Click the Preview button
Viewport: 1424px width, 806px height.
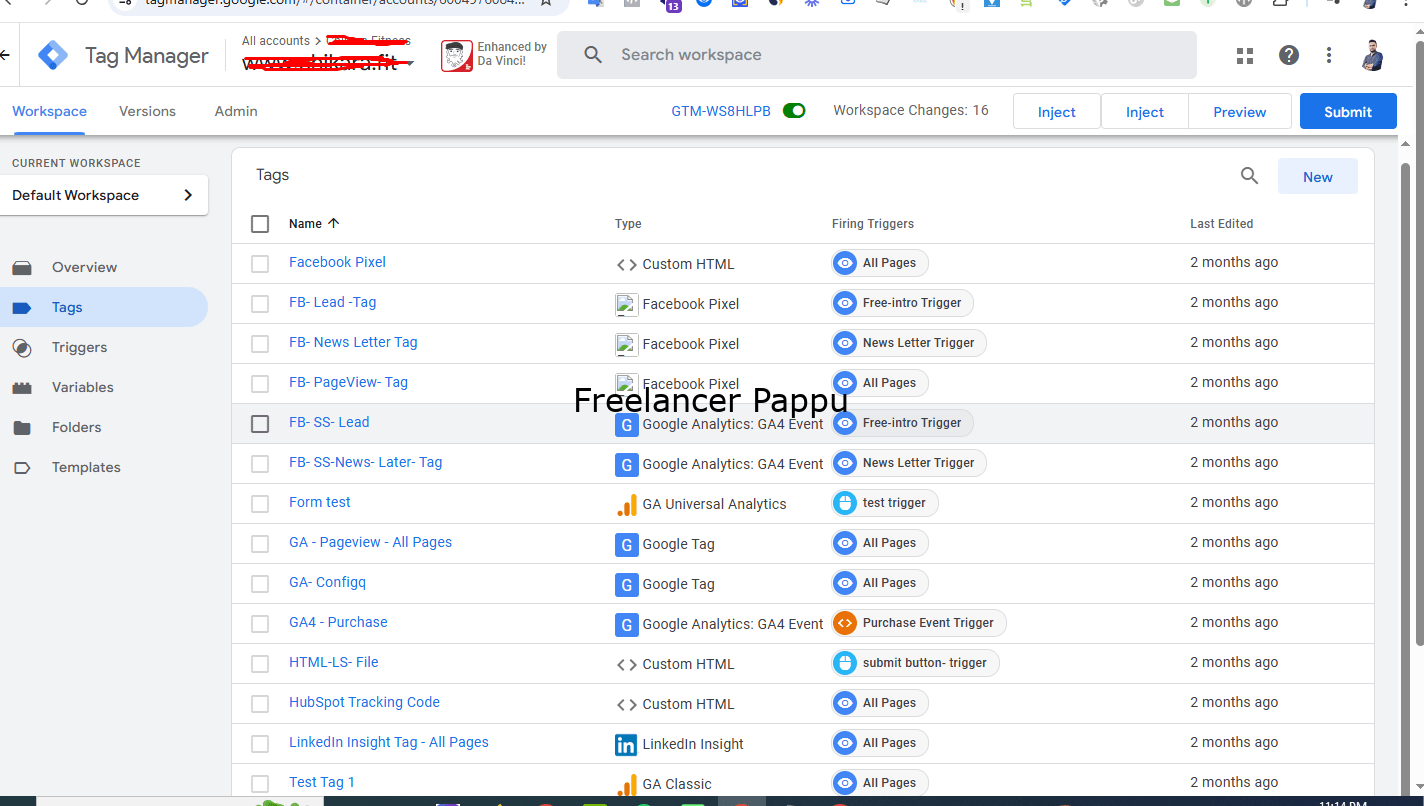click(x=1240, y=112)
